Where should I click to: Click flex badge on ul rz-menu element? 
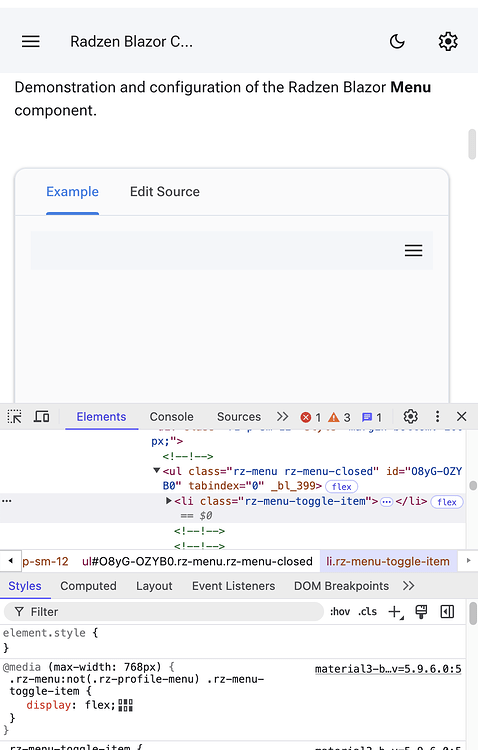[x=342, y=486]
